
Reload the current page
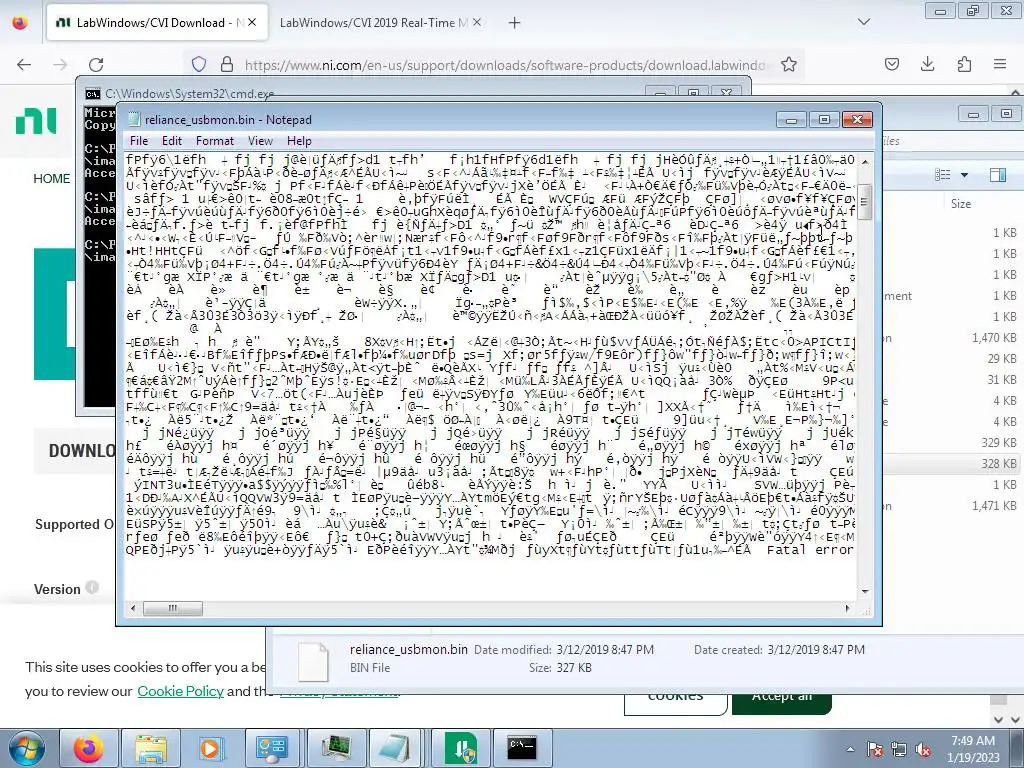coord(96,65)
